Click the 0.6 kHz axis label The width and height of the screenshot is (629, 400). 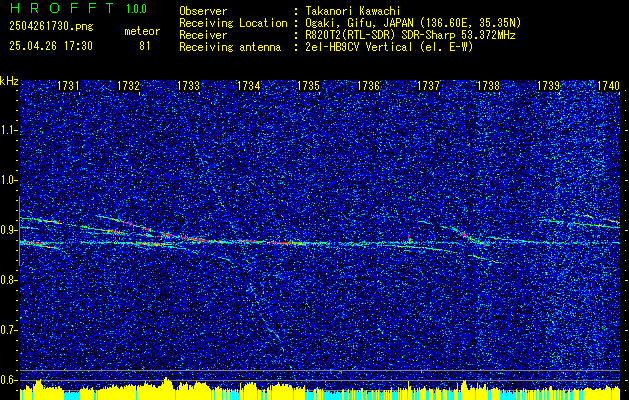click(8, 380)
